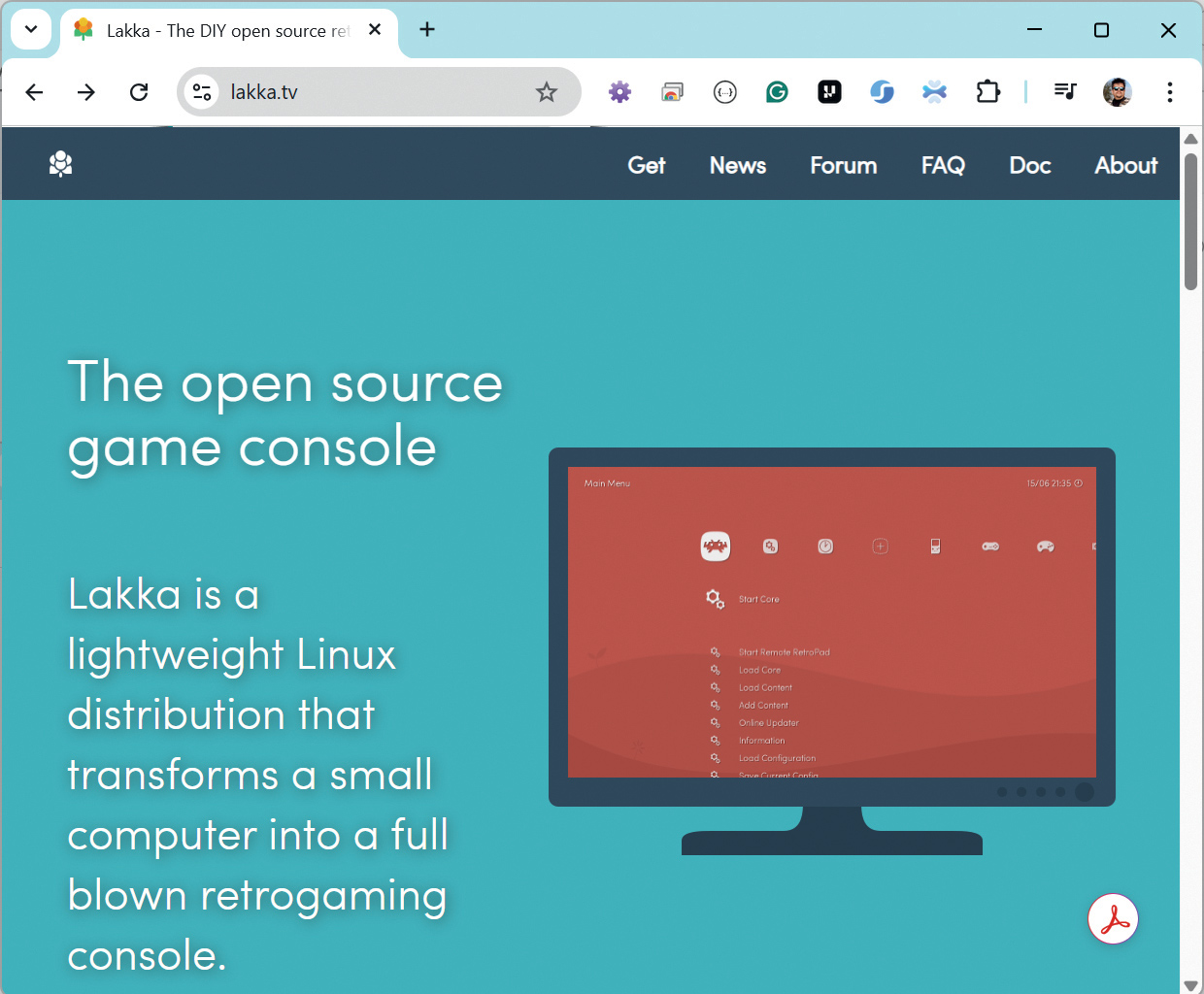
Task: Open the Grammarly extension icon
Action: pyautogui.click(x=777, y=92)
